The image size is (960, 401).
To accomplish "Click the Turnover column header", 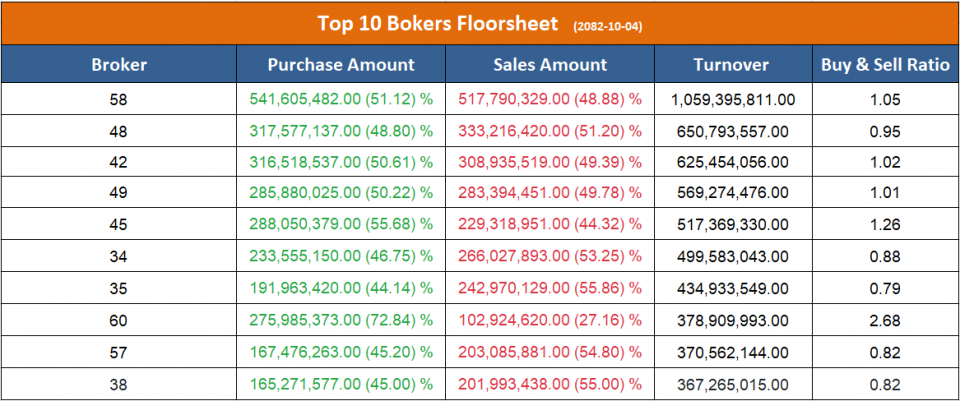I will 731,65.
